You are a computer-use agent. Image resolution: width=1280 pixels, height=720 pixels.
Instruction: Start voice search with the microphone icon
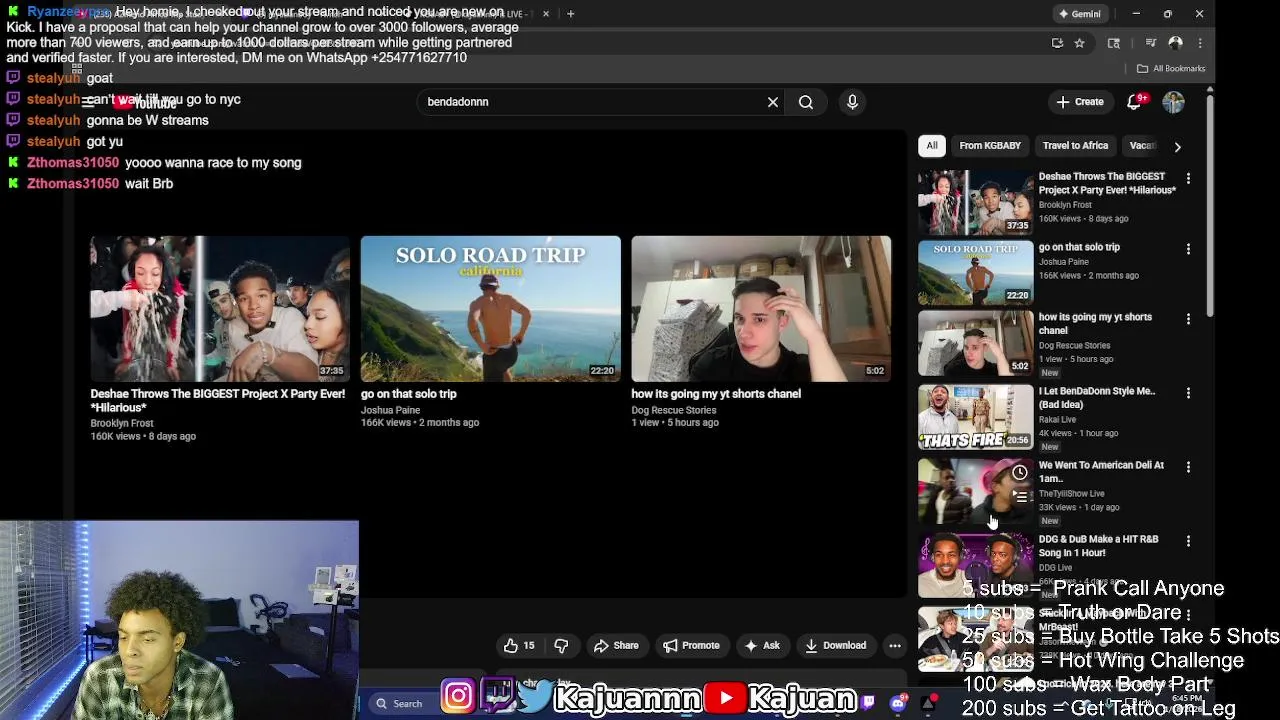point(852,102)
